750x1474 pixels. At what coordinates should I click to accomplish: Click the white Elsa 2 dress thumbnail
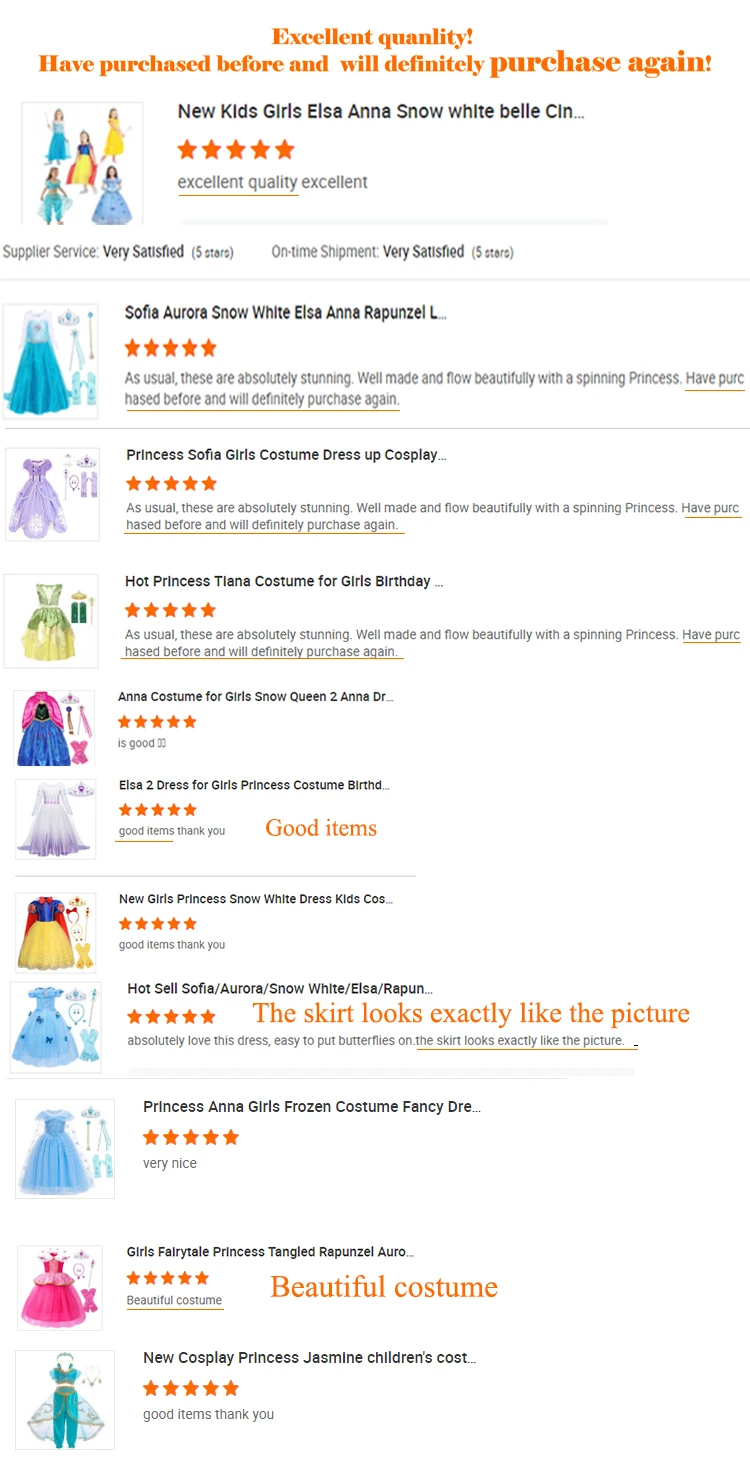pyautogui.click(x=56, y=819)
